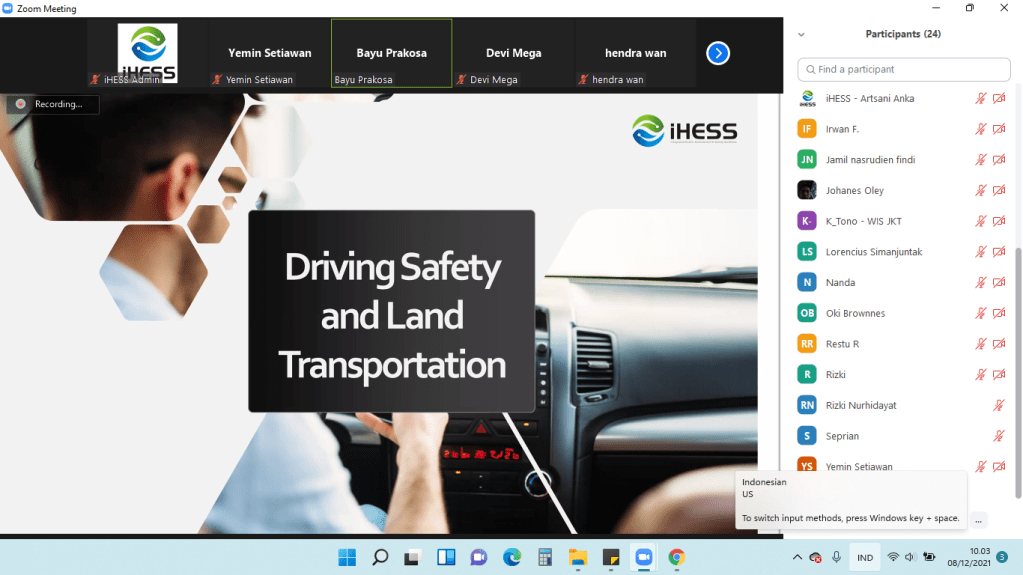Open Zoom from the Windows taskbar
The width and height of the screenshot is (1023, 575).
tap(643, 557)
